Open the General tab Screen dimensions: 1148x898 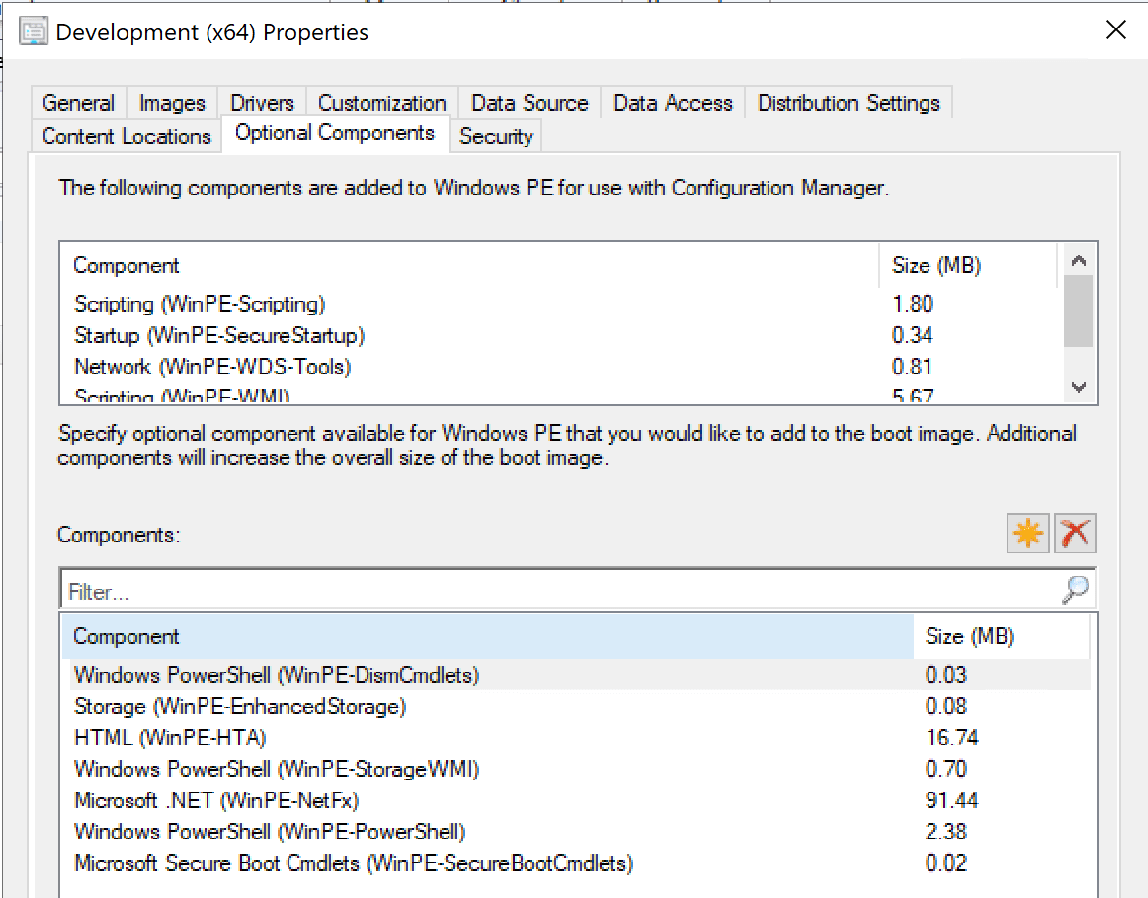click(x=78, y=103)
